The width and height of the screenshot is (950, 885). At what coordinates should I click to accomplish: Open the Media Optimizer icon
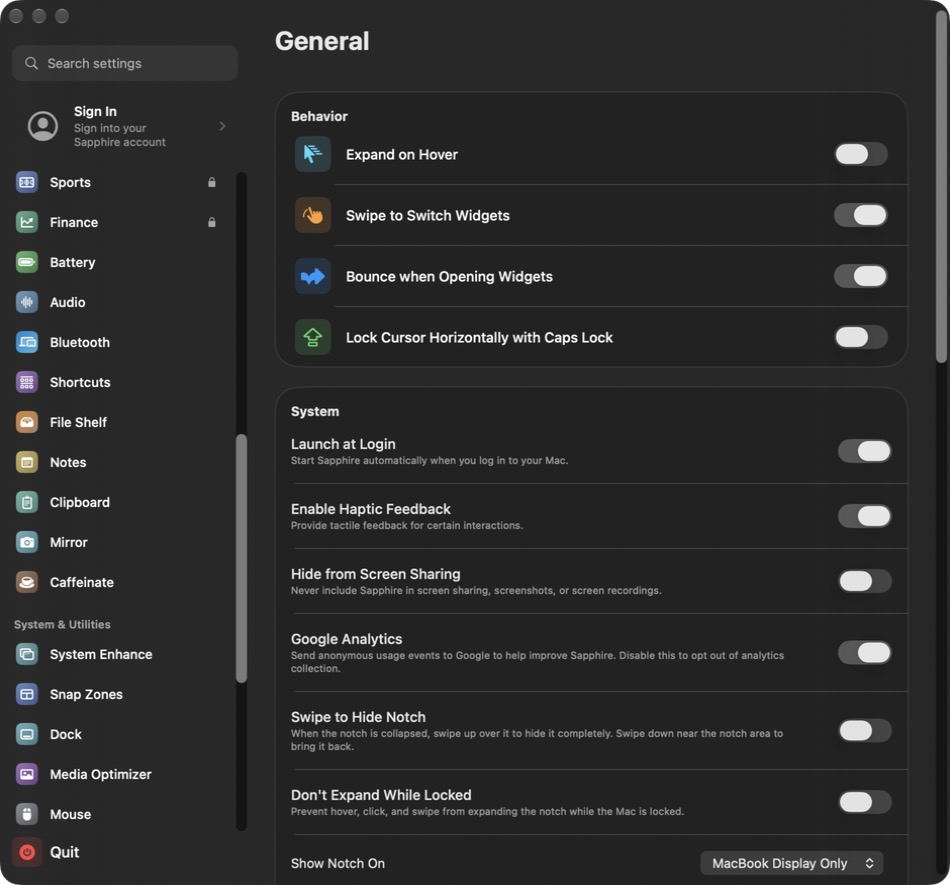(27, 774)
